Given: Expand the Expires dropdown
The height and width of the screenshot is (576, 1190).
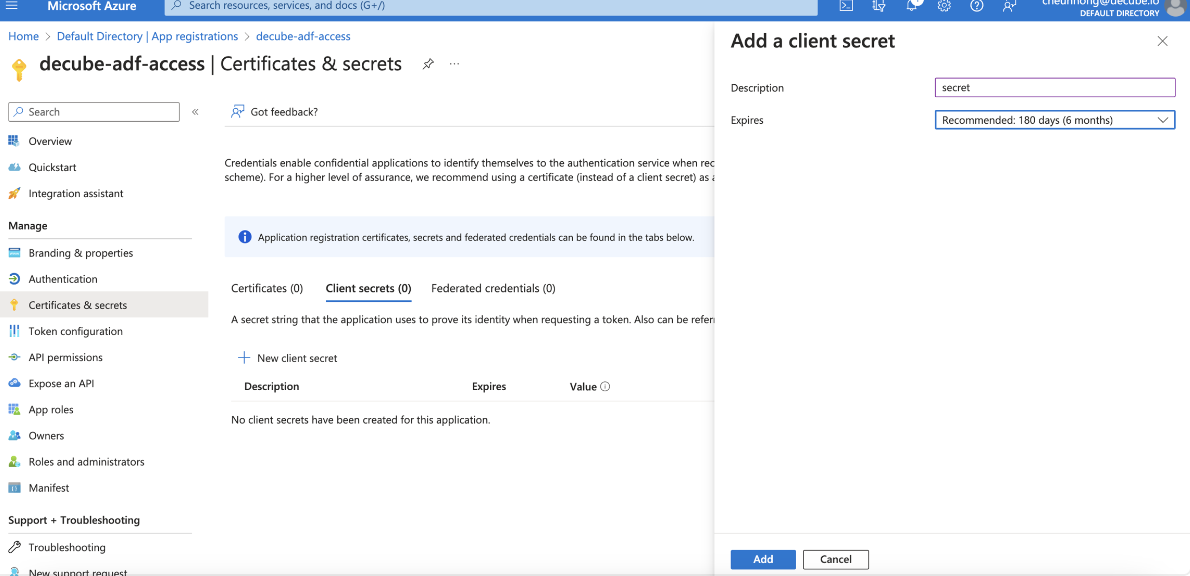Looking at the screenshot, I should [1054, 120].
